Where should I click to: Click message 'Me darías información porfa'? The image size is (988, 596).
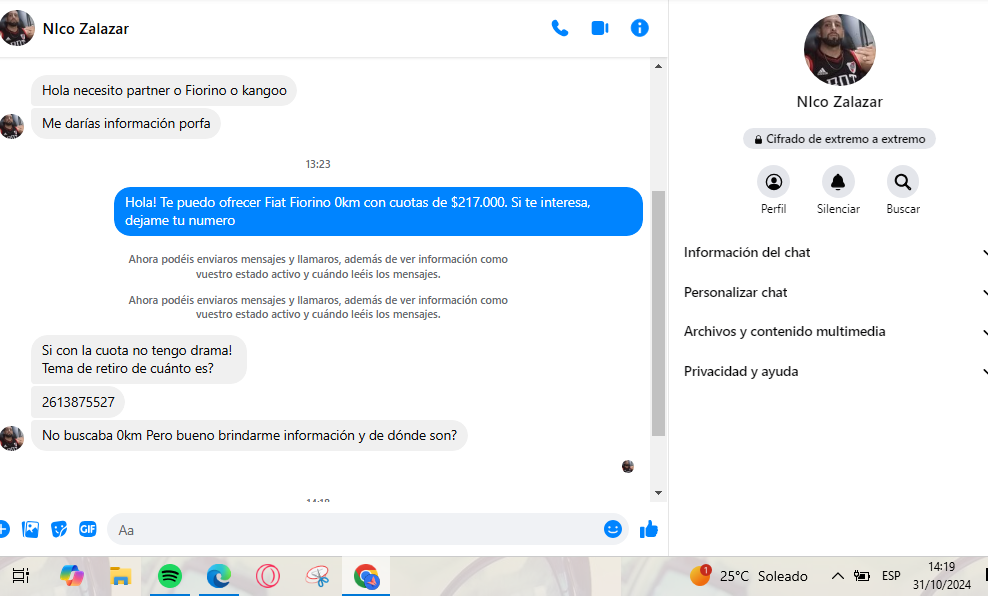click(x=126, y=123)
